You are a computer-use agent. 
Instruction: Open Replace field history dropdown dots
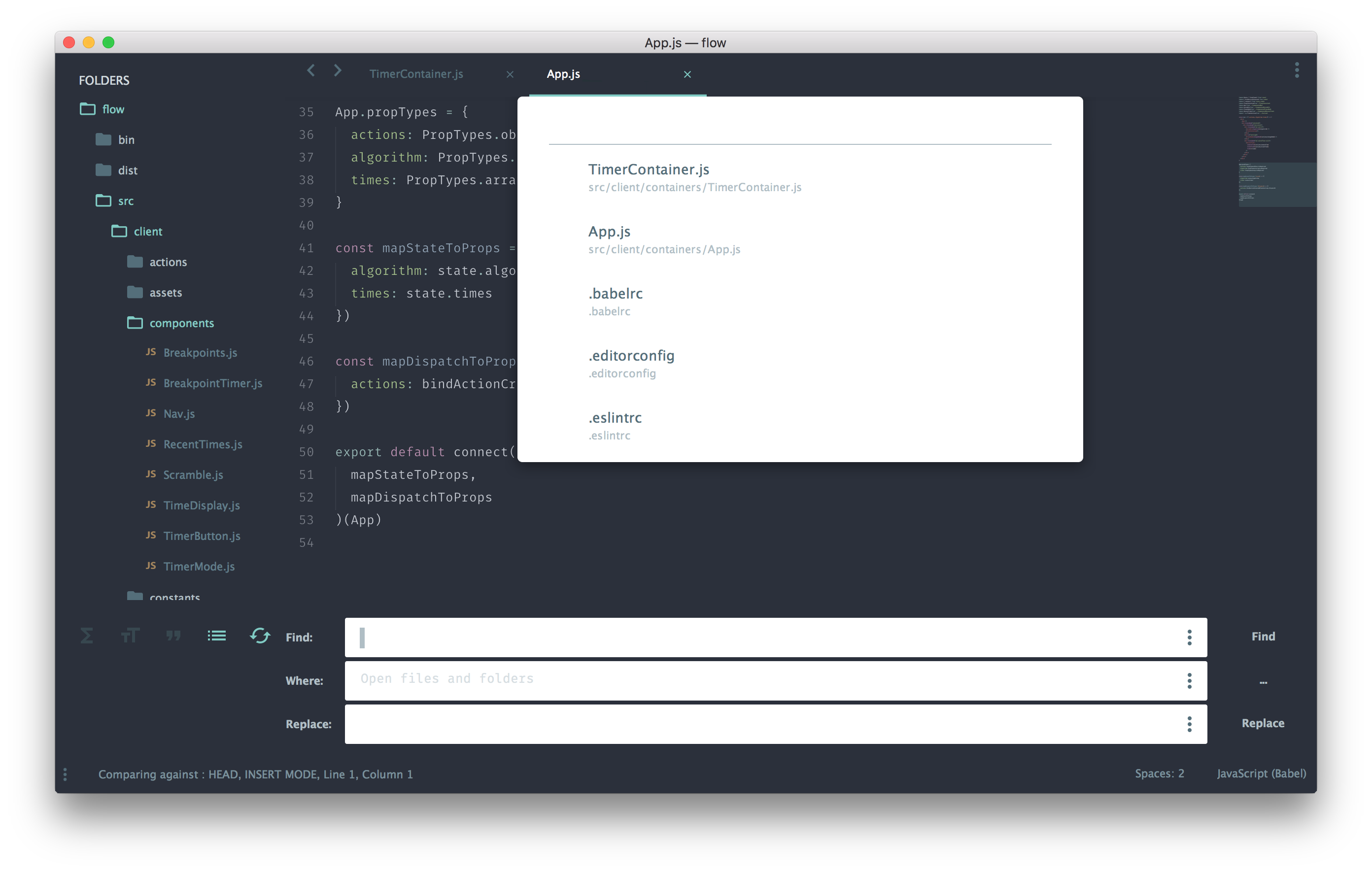point(1189,724)
